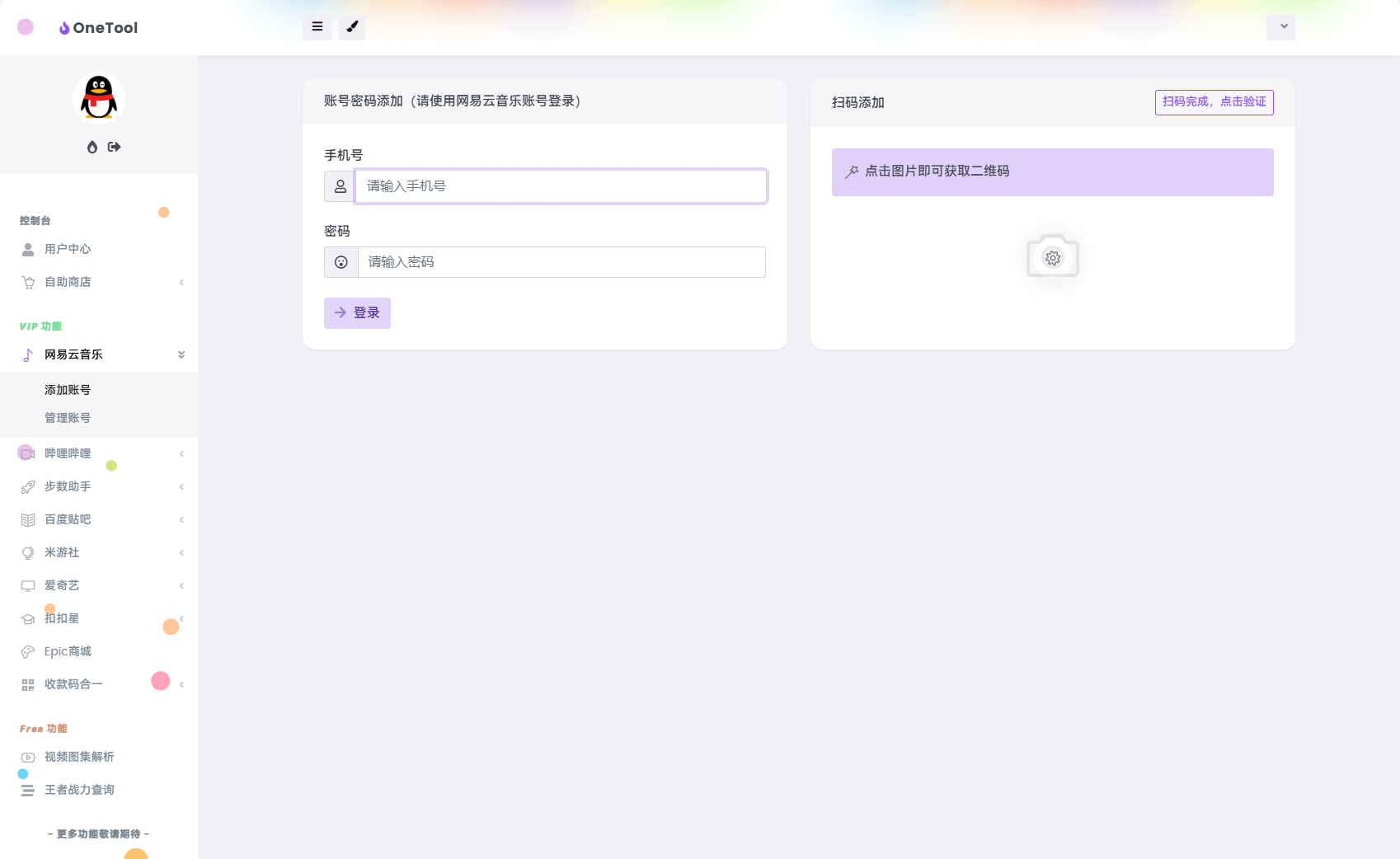Click the 登录 login button

coord(357,313)
